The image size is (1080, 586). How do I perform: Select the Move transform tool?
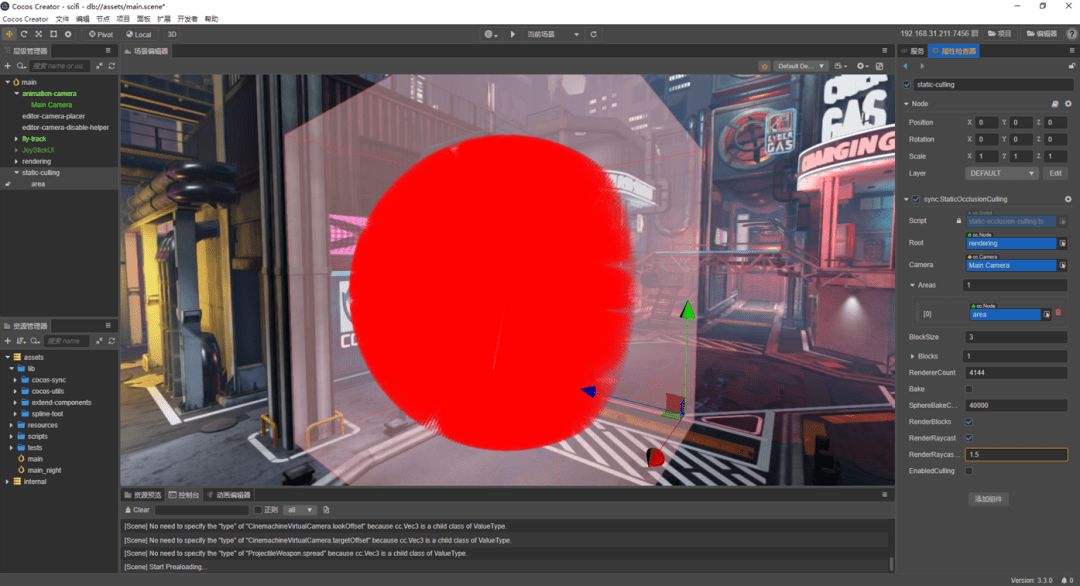pyautogui.click(x=9, y=34)
